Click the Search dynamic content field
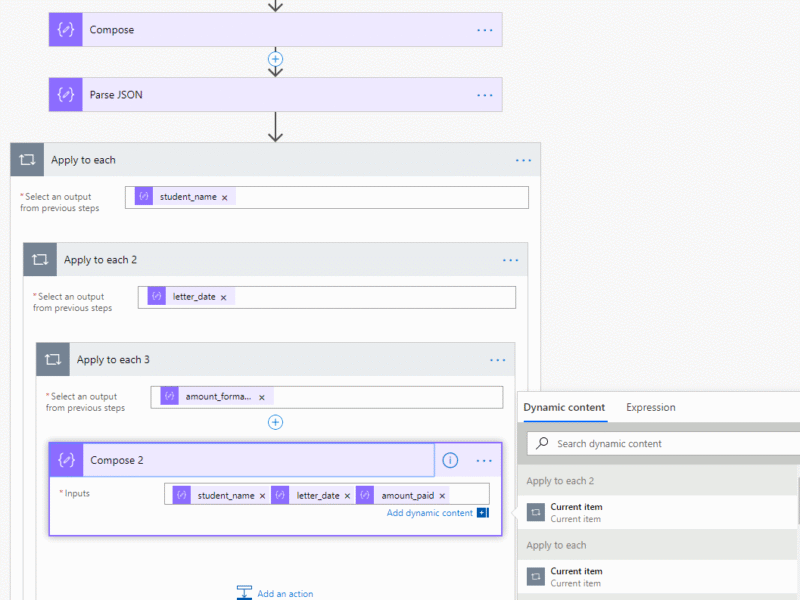 point(663,444)
